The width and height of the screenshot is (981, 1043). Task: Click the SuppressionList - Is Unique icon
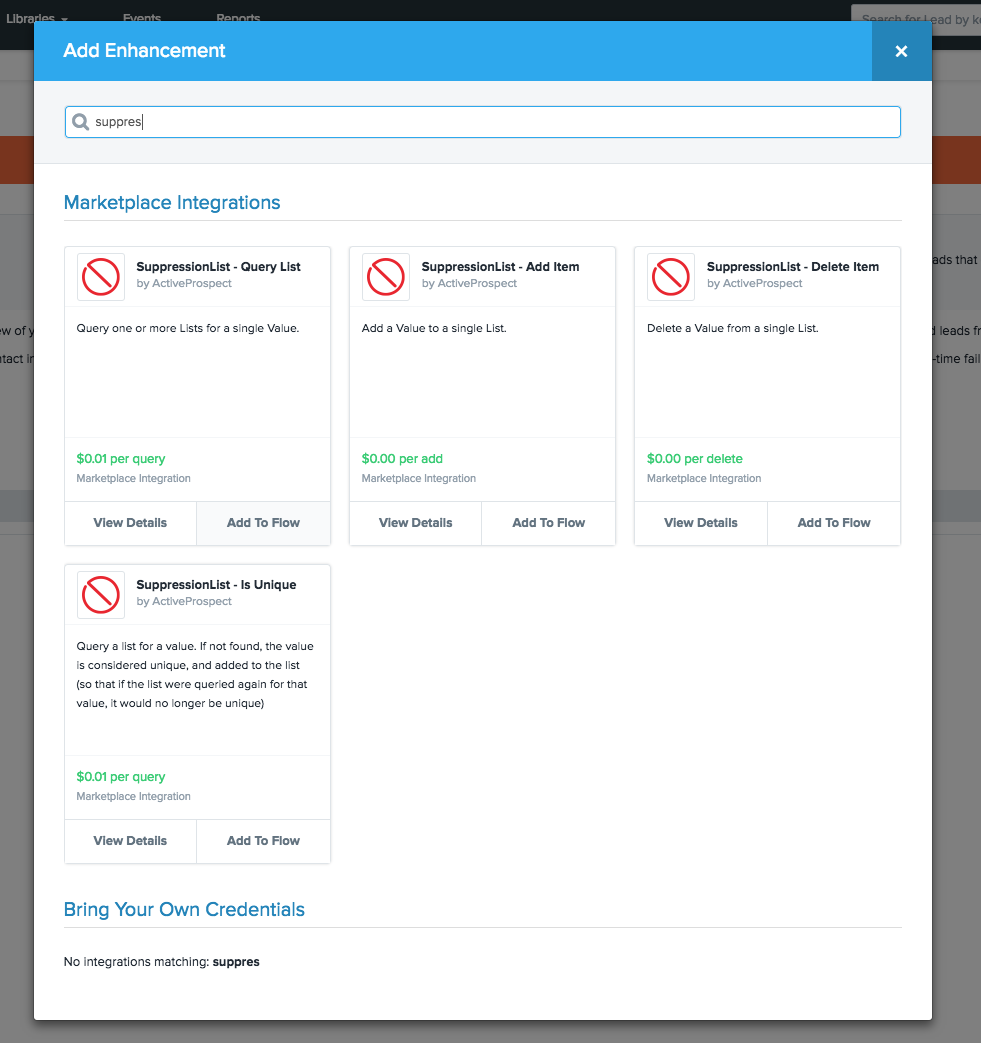click(x=100, y=595)
